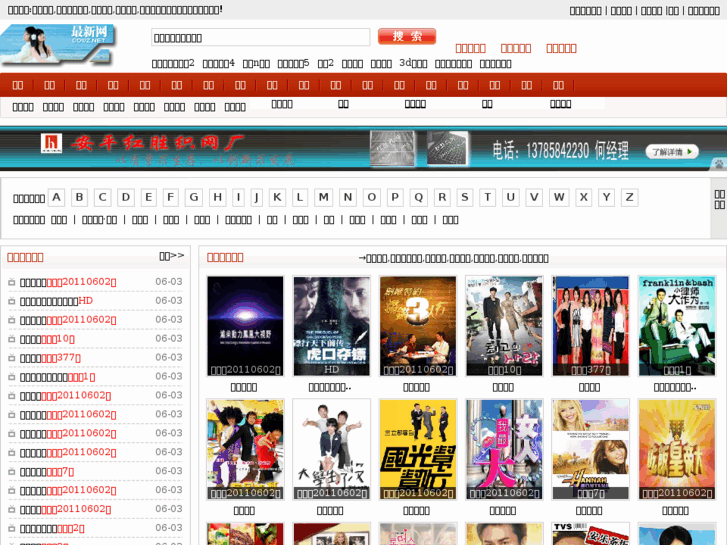
Task: Open the 大學生了沒 poster thumbnail
Action: point(332,449)
